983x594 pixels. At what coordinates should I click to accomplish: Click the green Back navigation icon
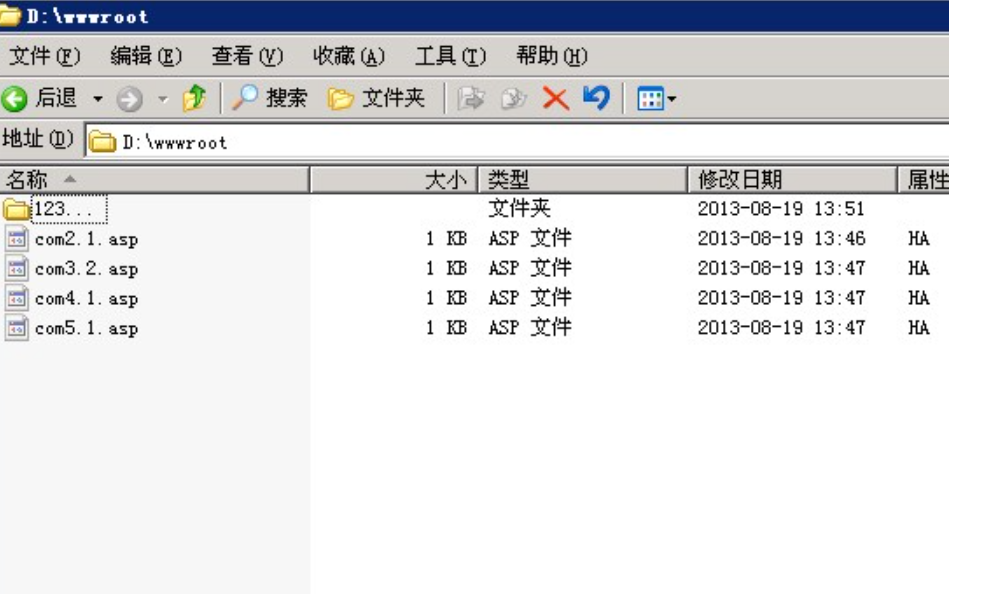click(14, 98)
